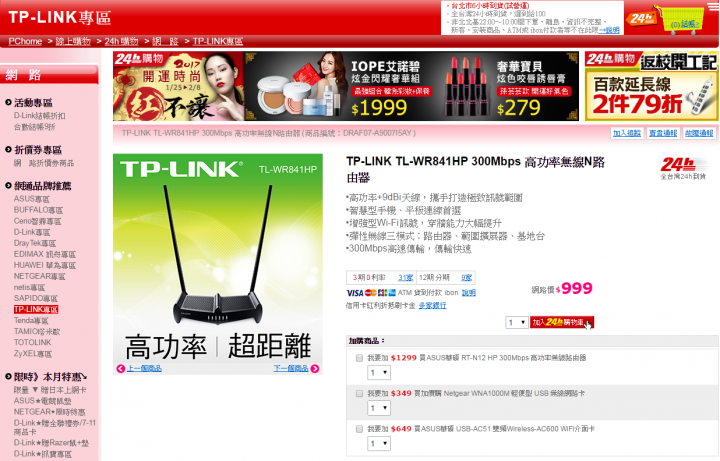
Task: Select TP-LINK專區 in the brand sidebar
Action: [x=36, y=309]
